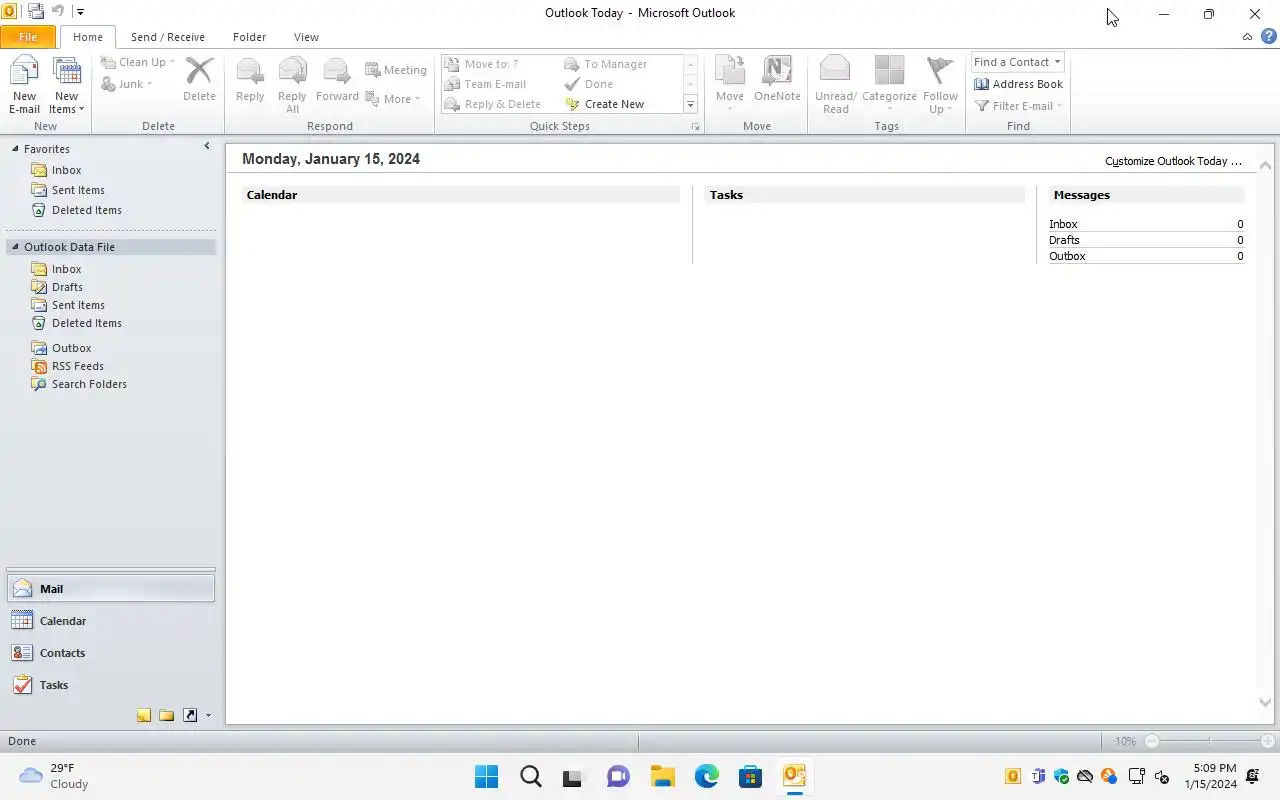Select the RSS Feeds folder
This screenshot has height=800, width=1280.
click(77, 366)
